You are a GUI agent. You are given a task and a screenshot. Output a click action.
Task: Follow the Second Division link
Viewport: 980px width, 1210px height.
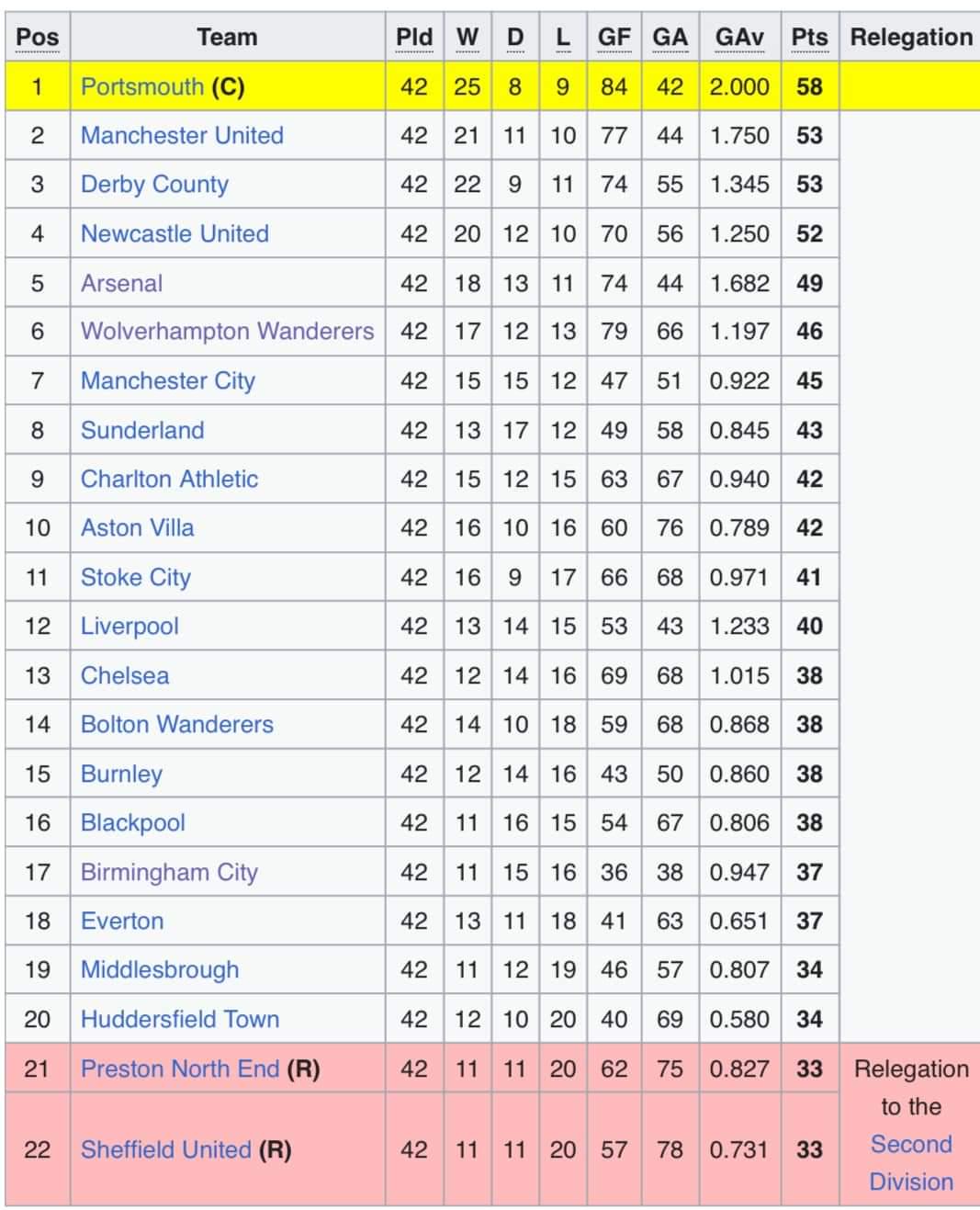911,1162
